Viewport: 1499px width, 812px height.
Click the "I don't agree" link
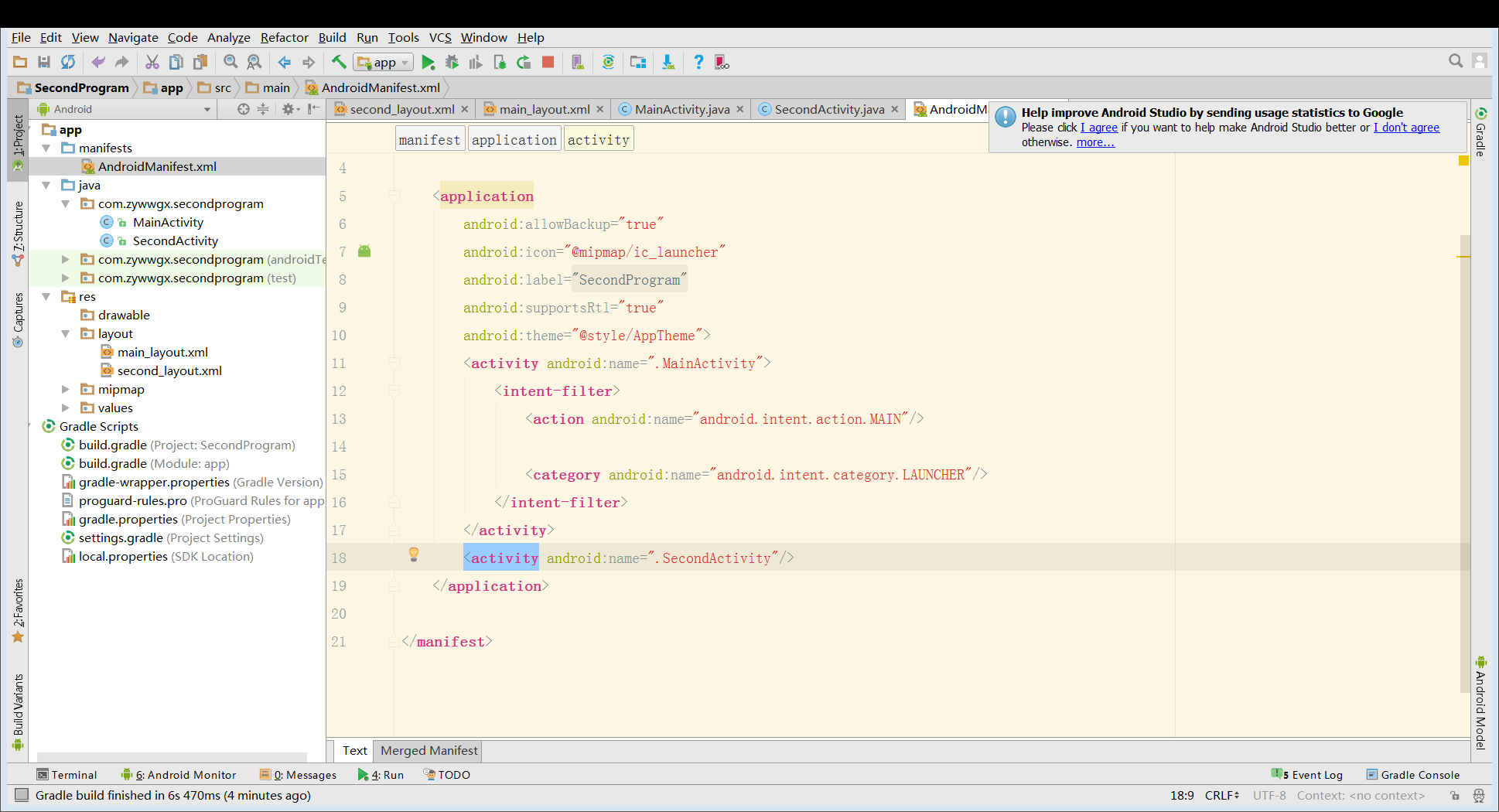tap(1405, 128)
